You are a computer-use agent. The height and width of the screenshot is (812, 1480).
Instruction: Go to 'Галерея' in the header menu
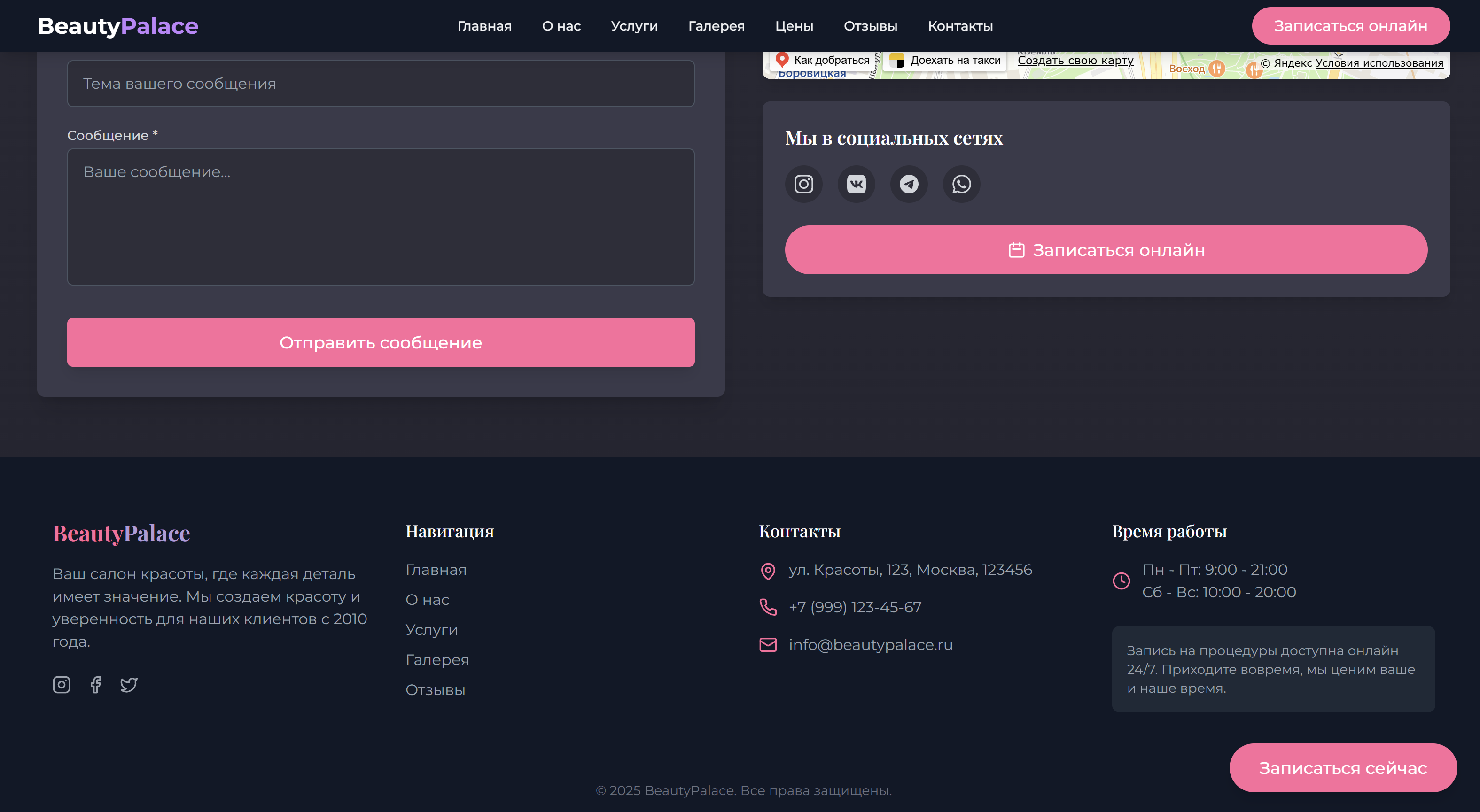click(x=716, y=26)
